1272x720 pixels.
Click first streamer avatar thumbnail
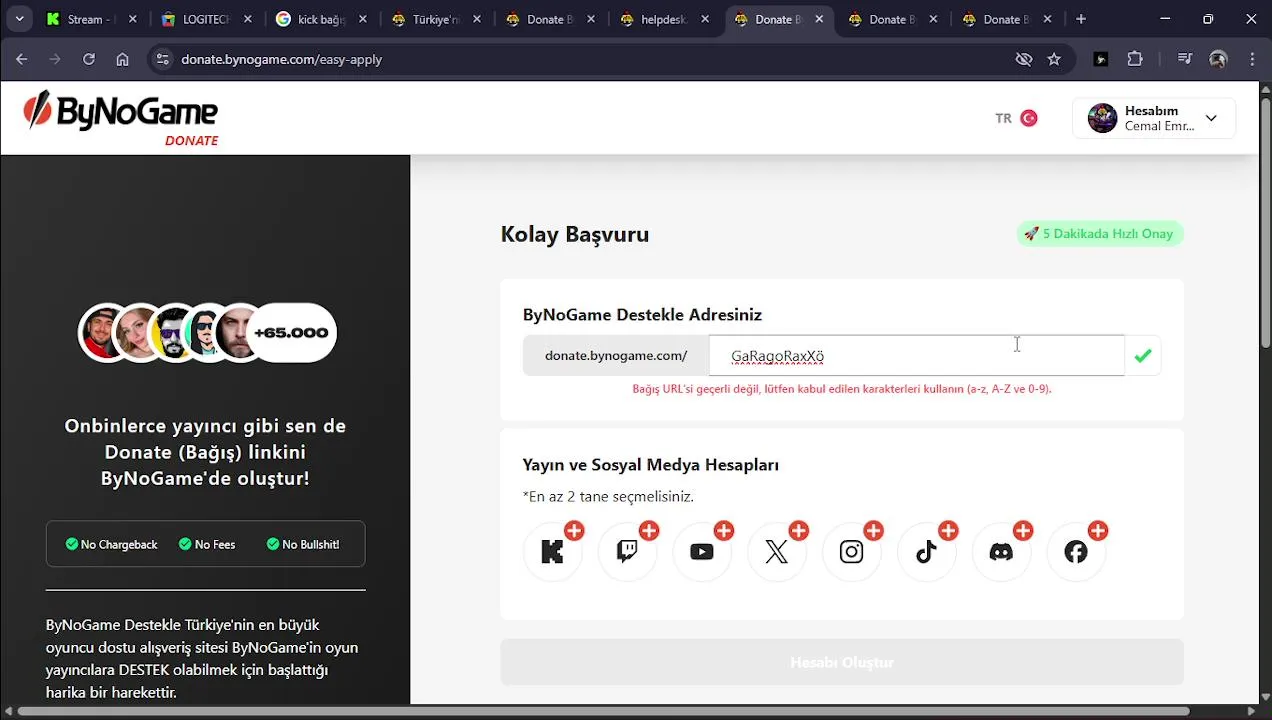point(105,332)
